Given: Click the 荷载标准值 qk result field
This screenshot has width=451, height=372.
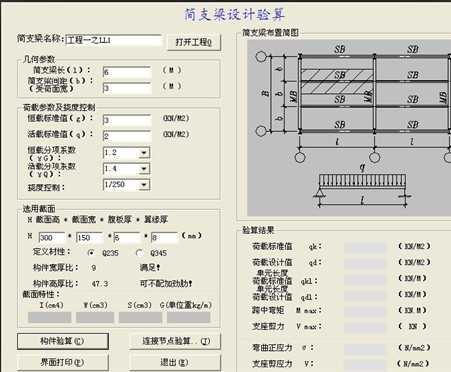Looking at the screenshot, I should click(365, 248).
